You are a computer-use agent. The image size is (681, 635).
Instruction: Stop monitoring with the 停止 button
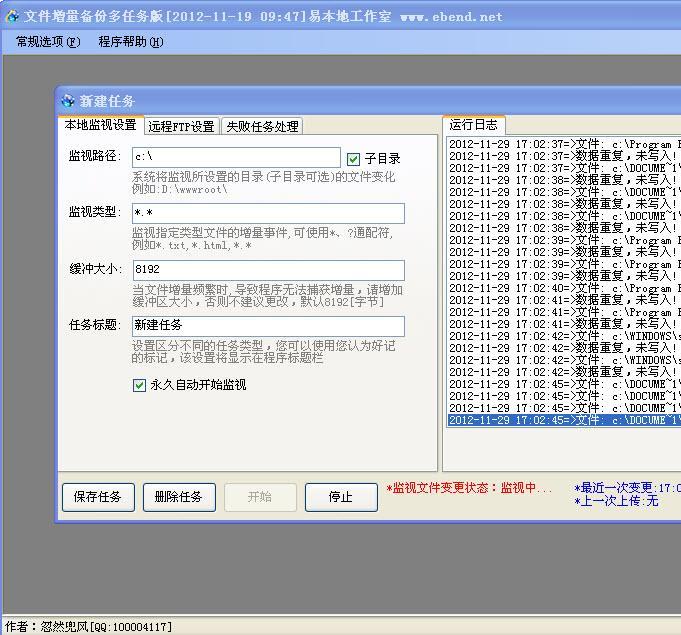point(341,497)
